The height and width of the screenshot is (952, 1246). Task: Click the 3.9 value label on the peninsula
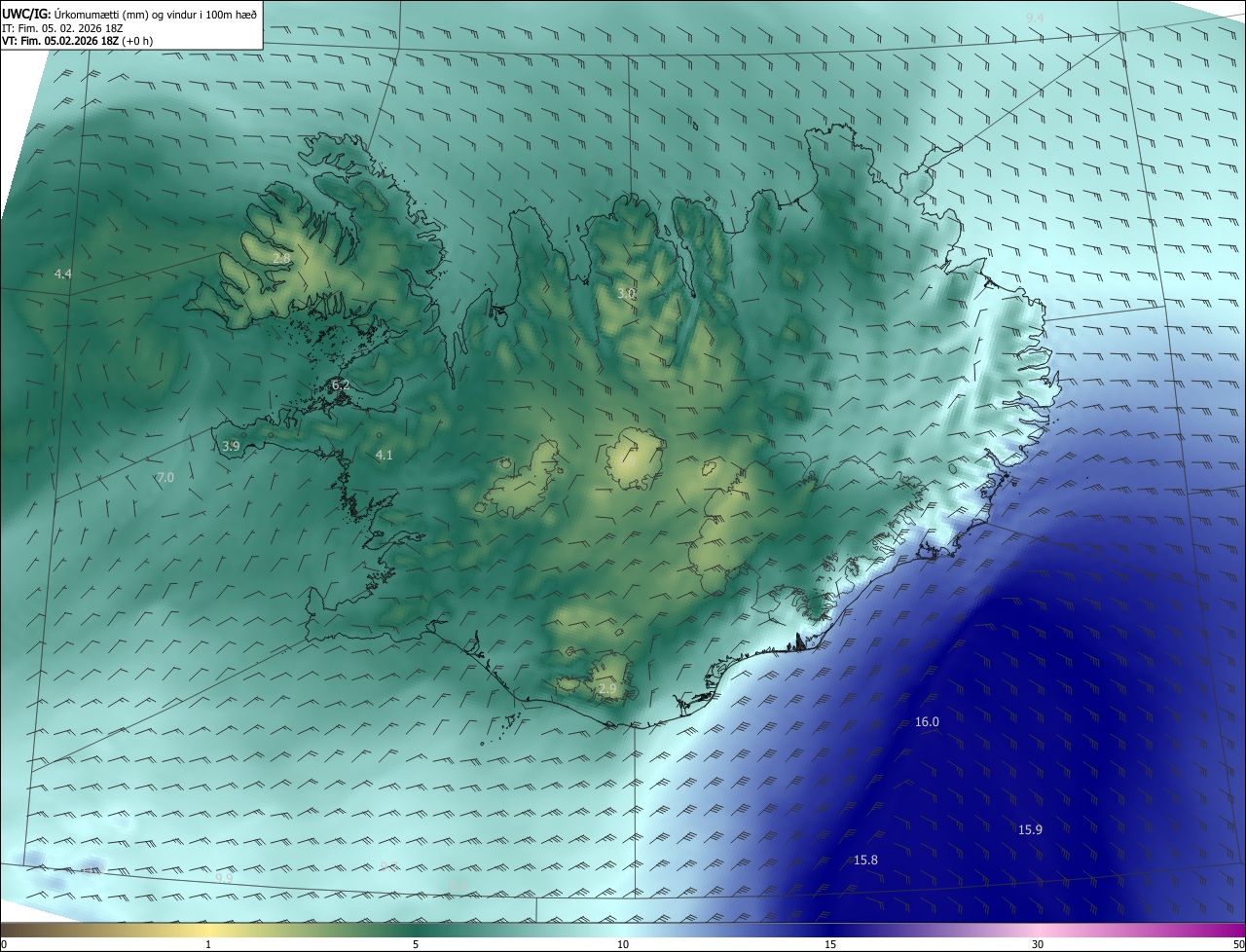[x=231, y=446]
